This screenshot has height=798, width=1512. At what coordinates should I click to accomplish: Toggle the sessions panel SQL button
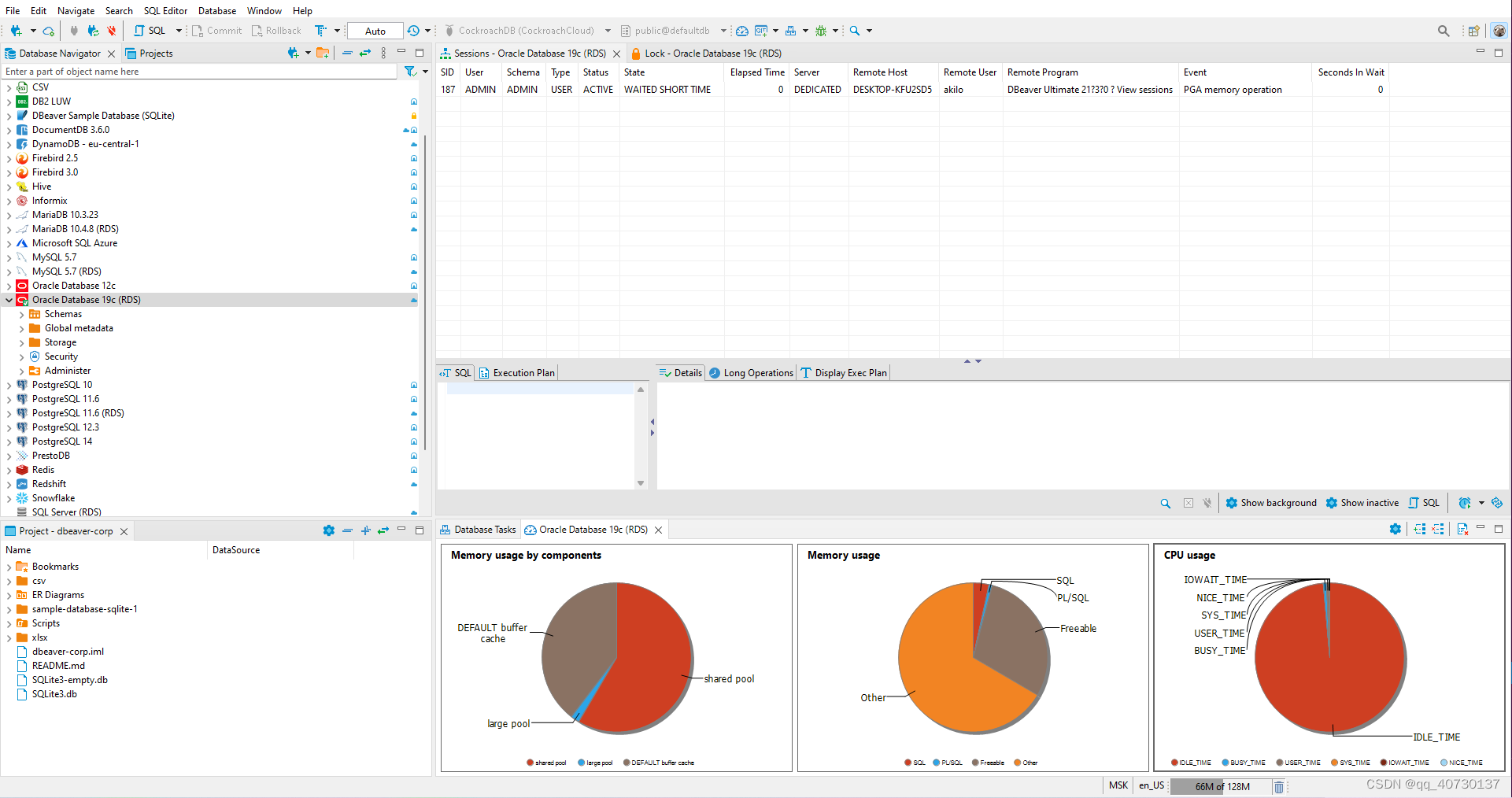click(1424, 503)
